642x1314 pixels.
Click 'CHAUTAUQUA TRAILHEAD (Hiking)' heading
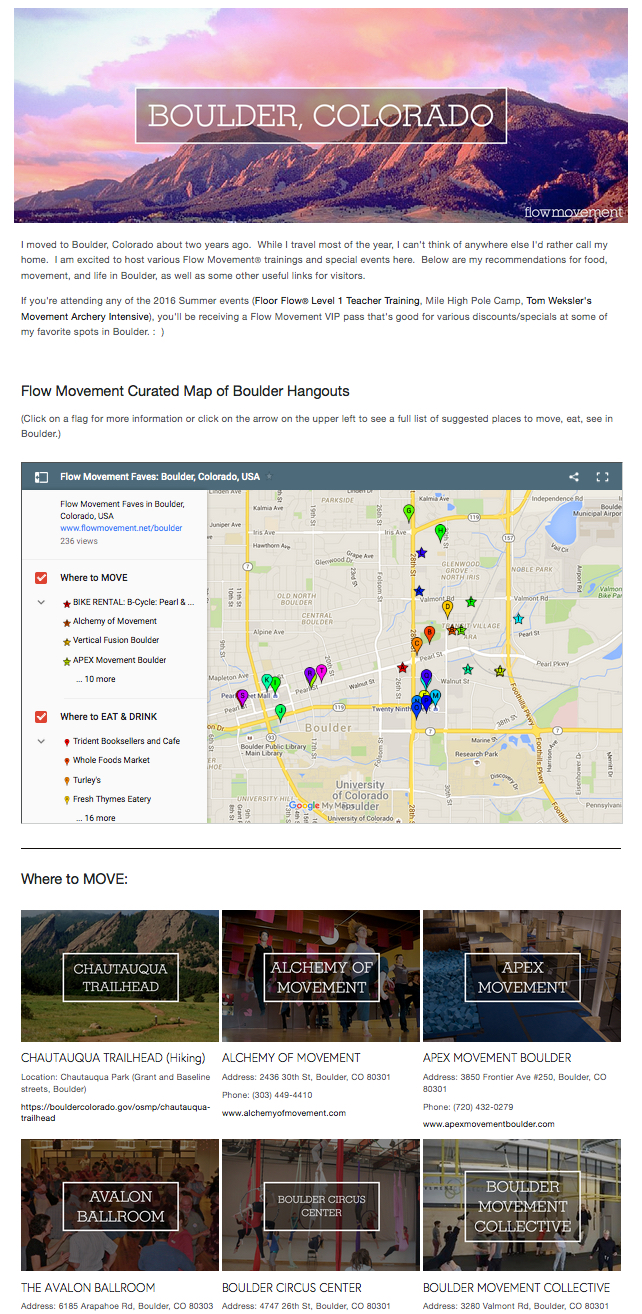pyautogui.click(x=113, y=1058)
